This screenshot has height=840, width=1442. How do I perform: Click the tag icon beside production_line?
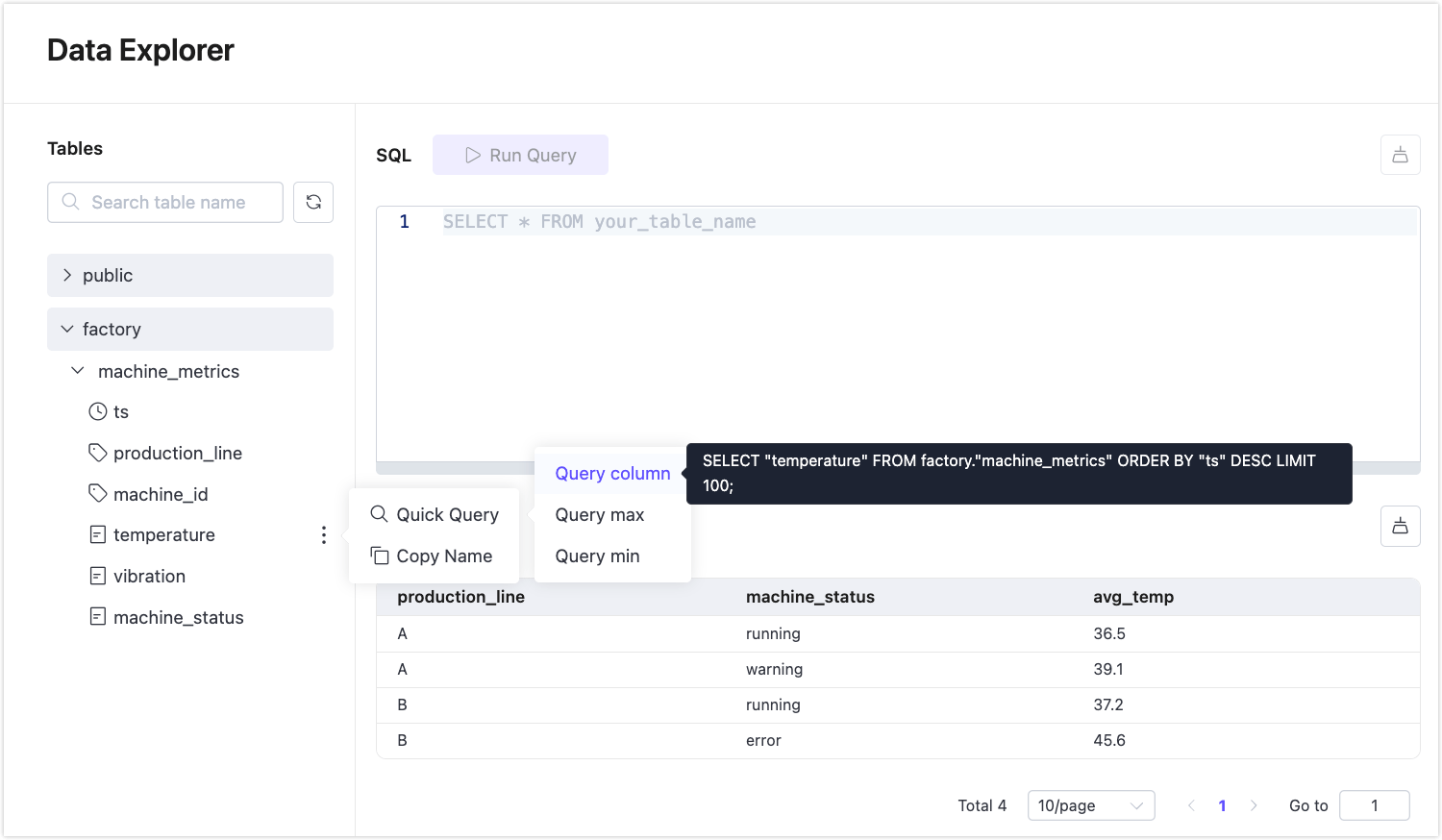click(x=98, y=453)
